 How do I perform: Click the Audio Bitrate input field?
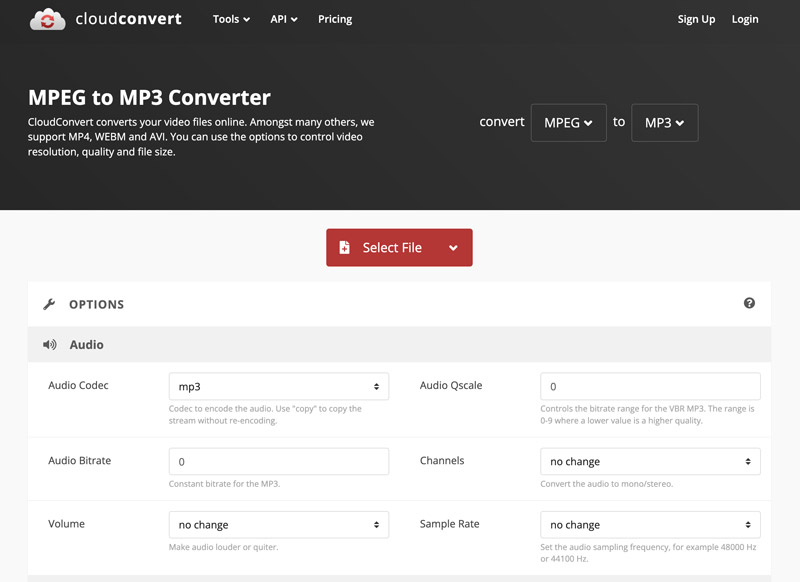coord(279,461)
